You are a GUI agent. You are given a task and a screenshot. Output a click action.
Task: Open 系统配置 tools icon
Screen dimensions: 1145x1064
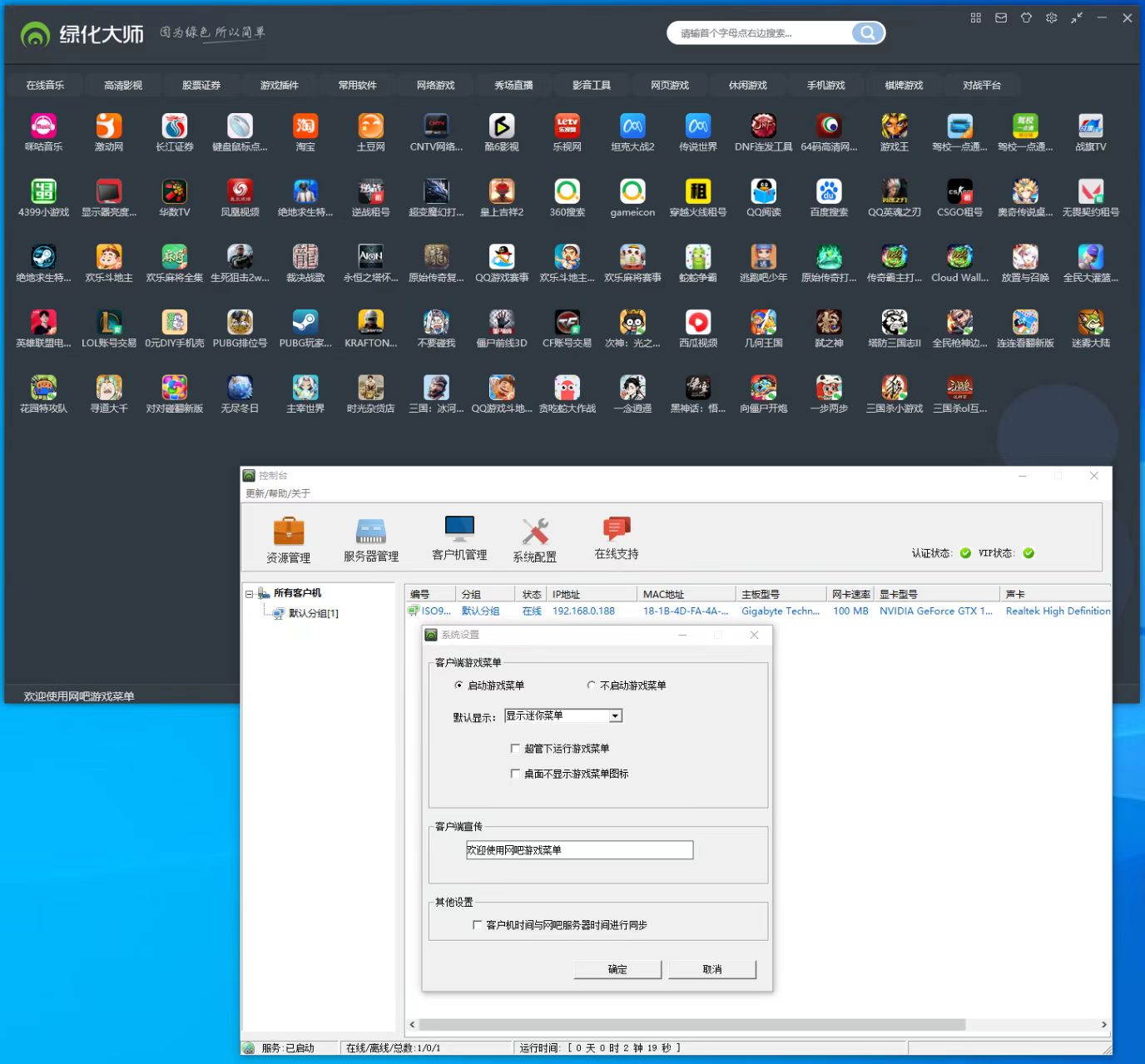[534, 532]
